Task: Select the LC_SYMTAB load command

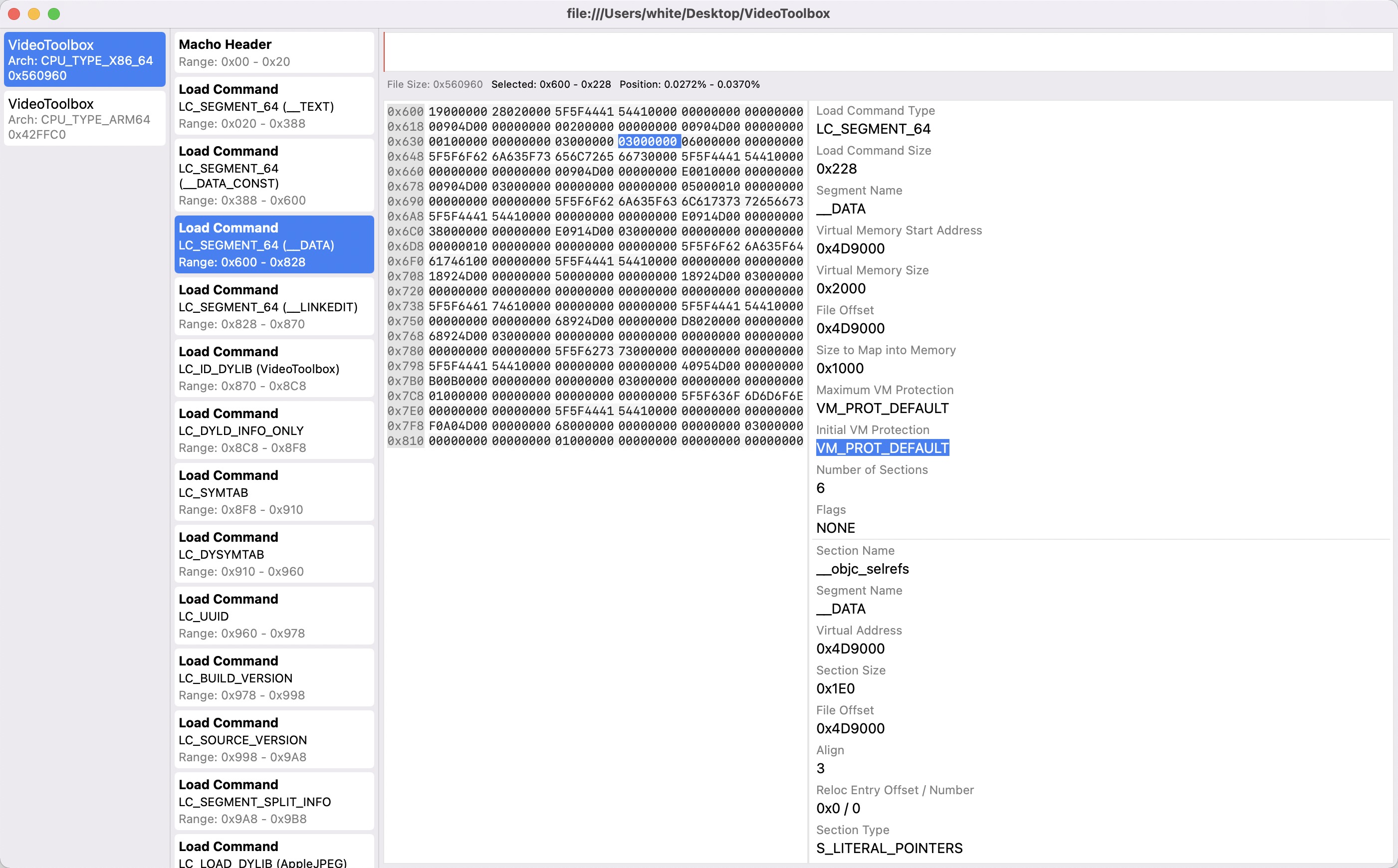Action: click(x=274, y=492)
